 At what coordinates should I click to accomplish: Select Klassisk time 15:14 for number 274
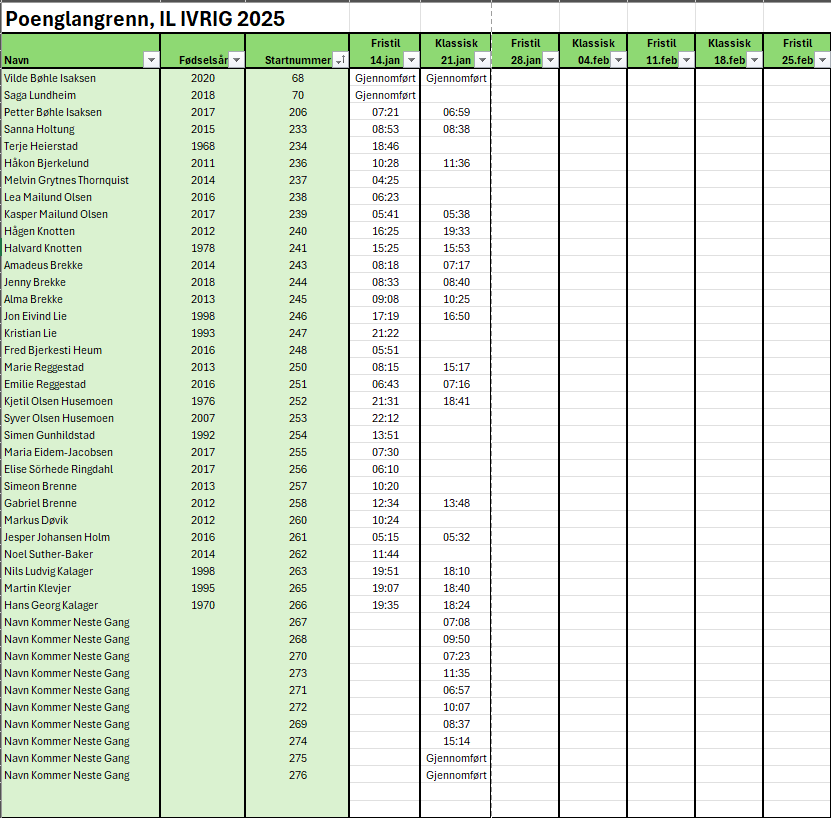click(x=456, y=741)
